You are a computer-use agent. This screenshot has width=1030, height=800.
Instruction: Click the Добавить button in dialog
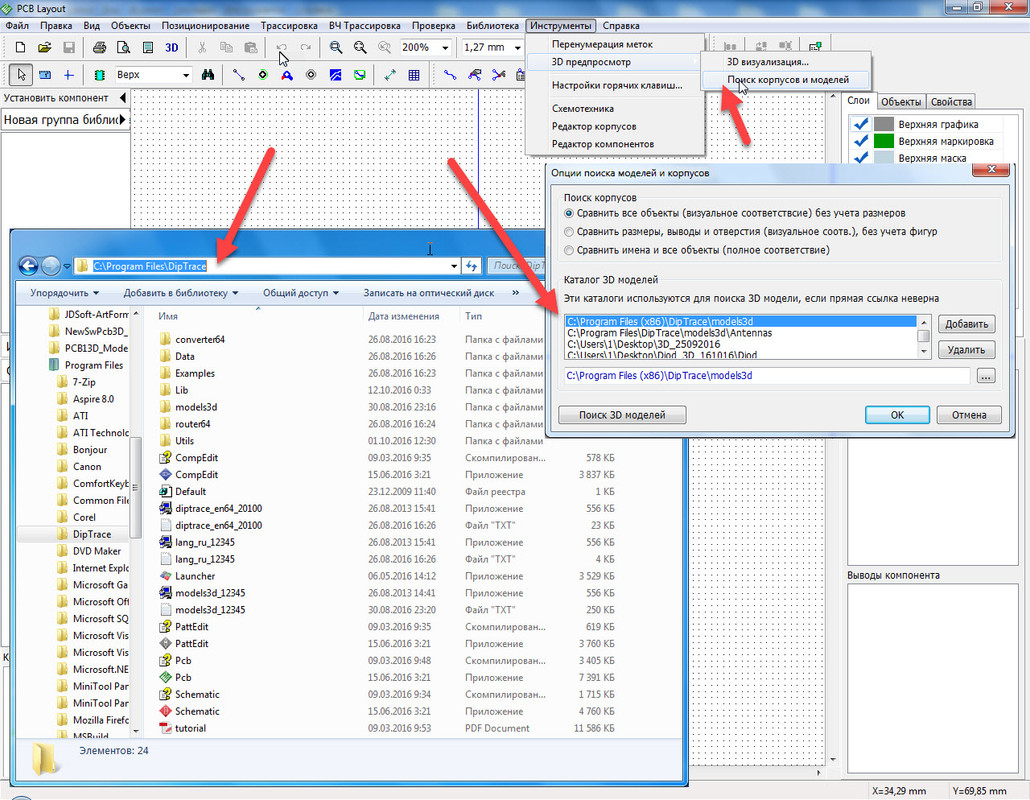[966, 324]
